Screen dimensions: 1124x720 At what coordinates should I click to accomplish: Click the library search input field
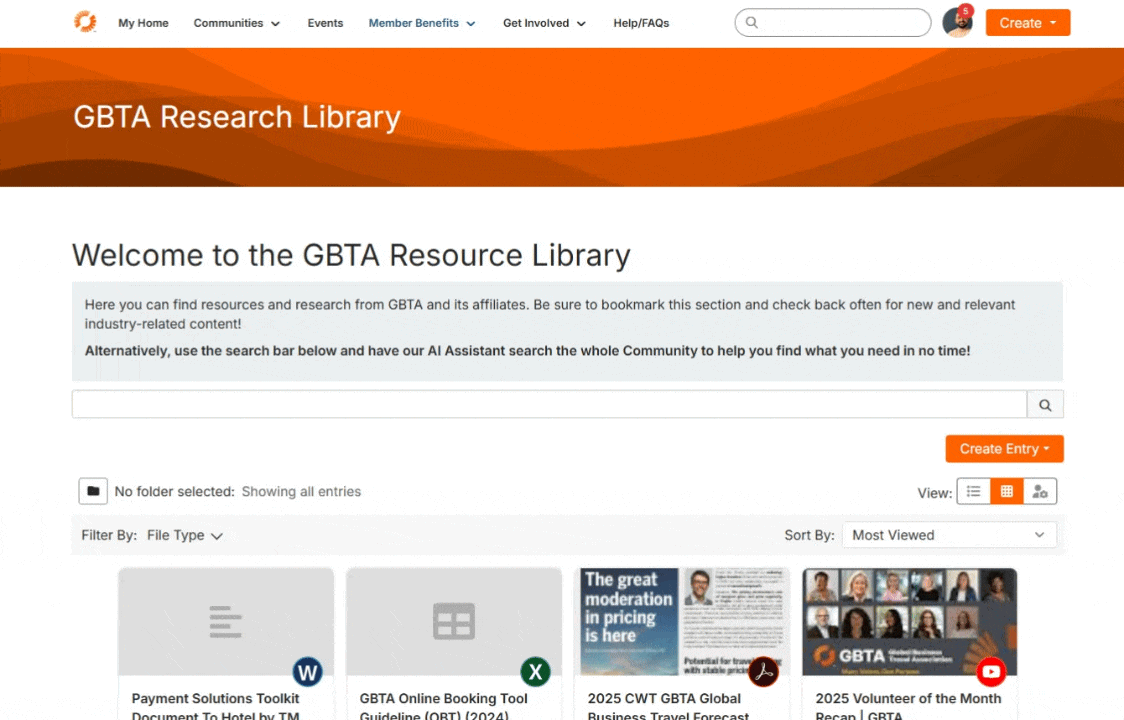point(549,404)
